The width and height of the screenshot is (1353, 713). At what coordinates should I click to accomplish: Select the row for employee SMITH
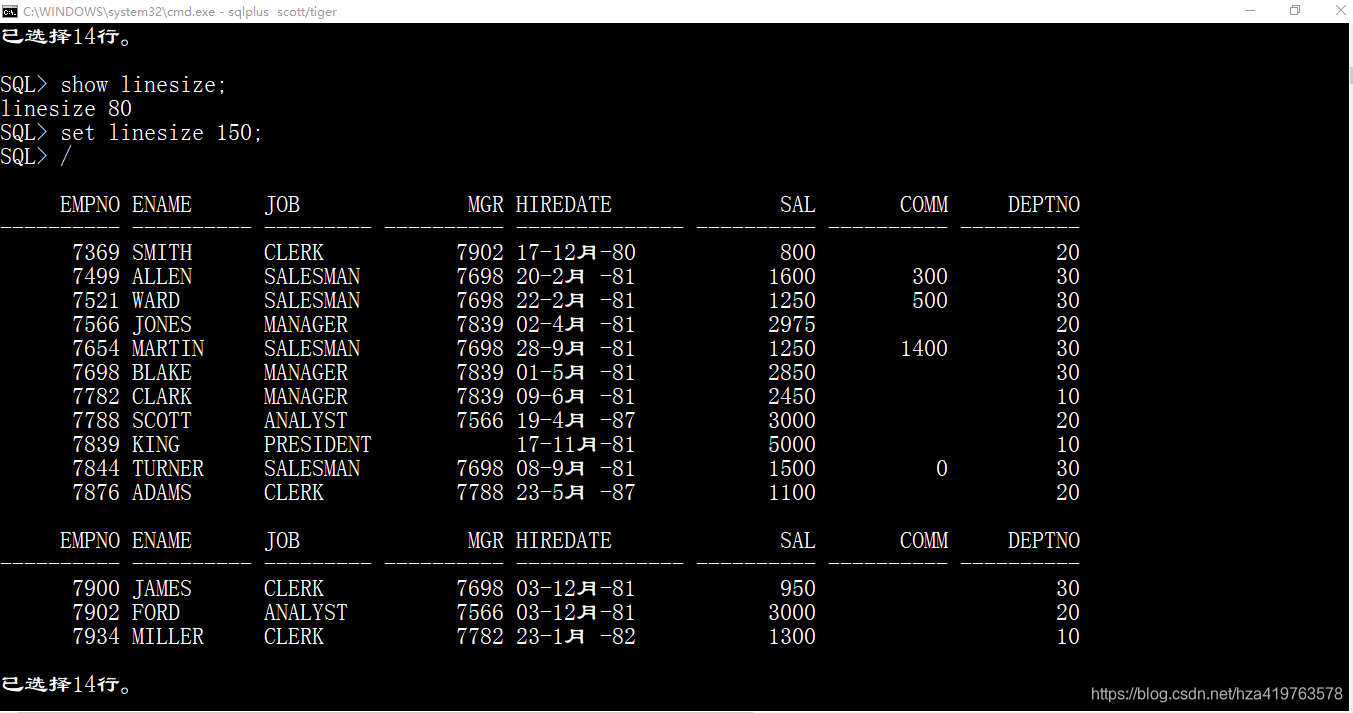400,252
